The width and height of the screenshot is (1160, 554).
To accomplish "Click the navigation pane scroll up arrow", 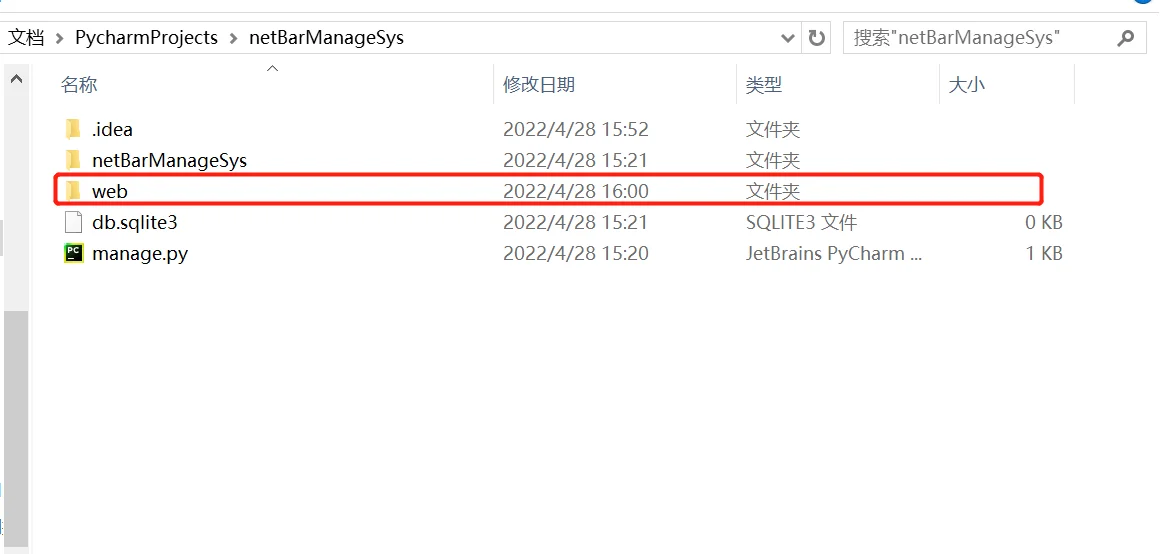I will pos(16,78).
